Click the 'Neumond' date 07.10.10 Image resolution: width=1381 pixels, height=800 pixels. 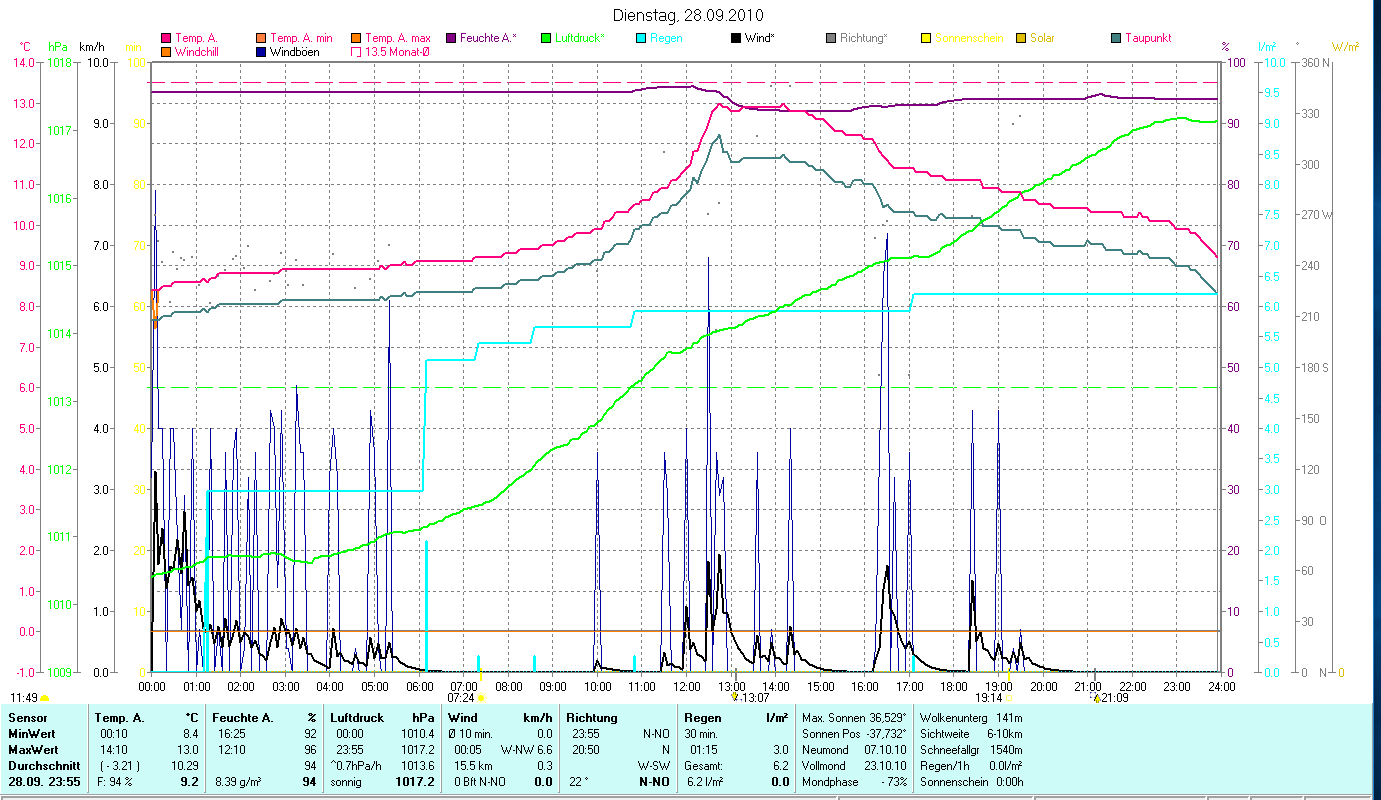click(886, 749)
